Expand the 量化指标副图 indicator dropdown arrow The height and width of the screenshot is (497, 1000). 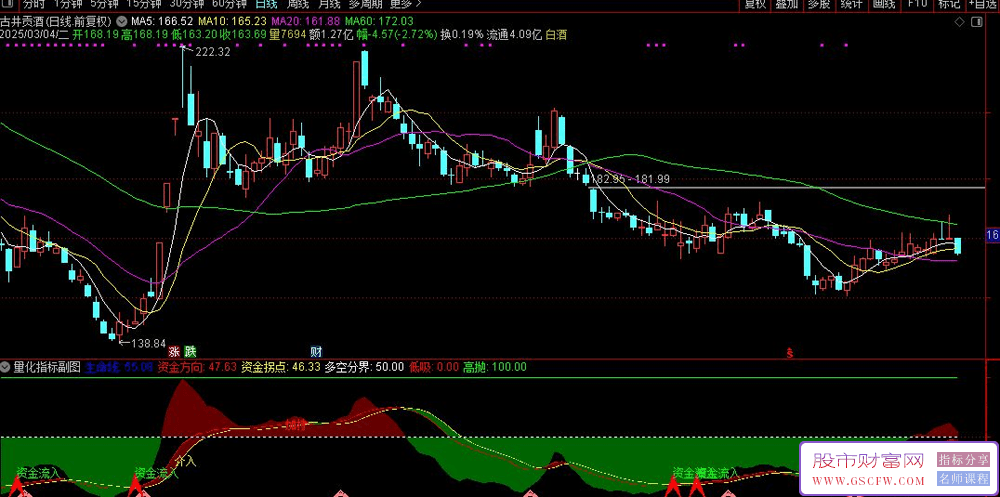tap(5, 367)
